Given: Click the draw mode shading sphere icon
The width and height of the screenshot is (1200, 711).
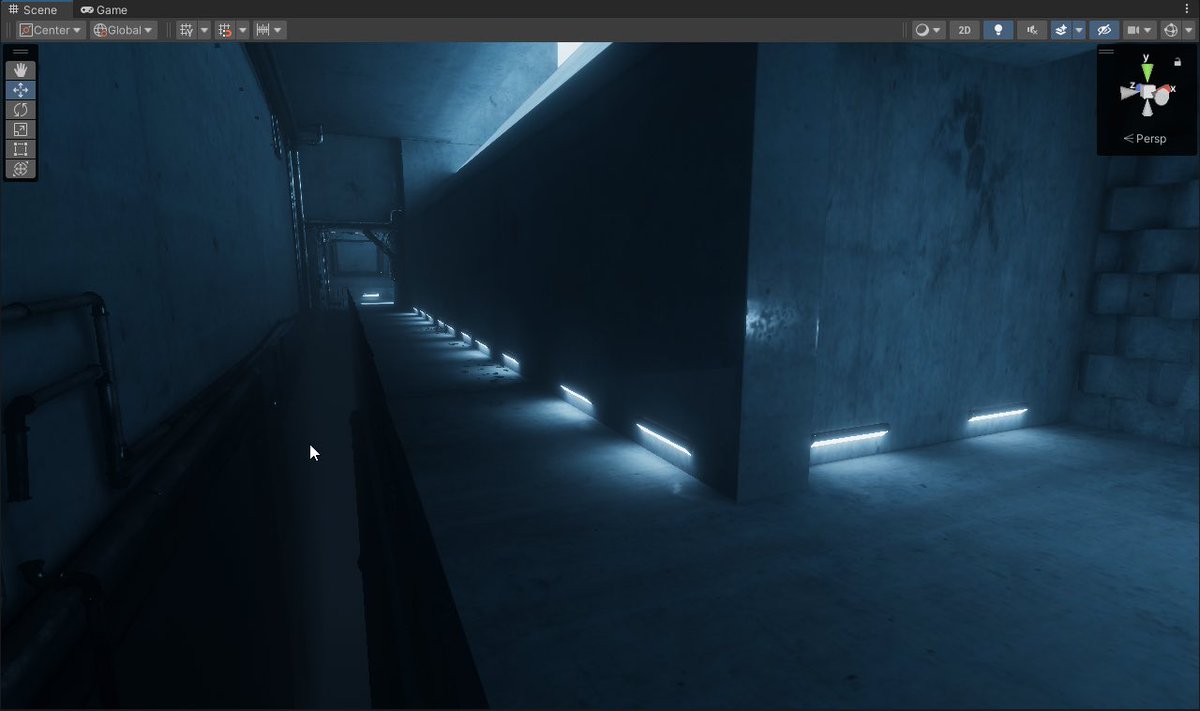Looking at the screenshot, I should pyautogui.click(x=922, y=30).
